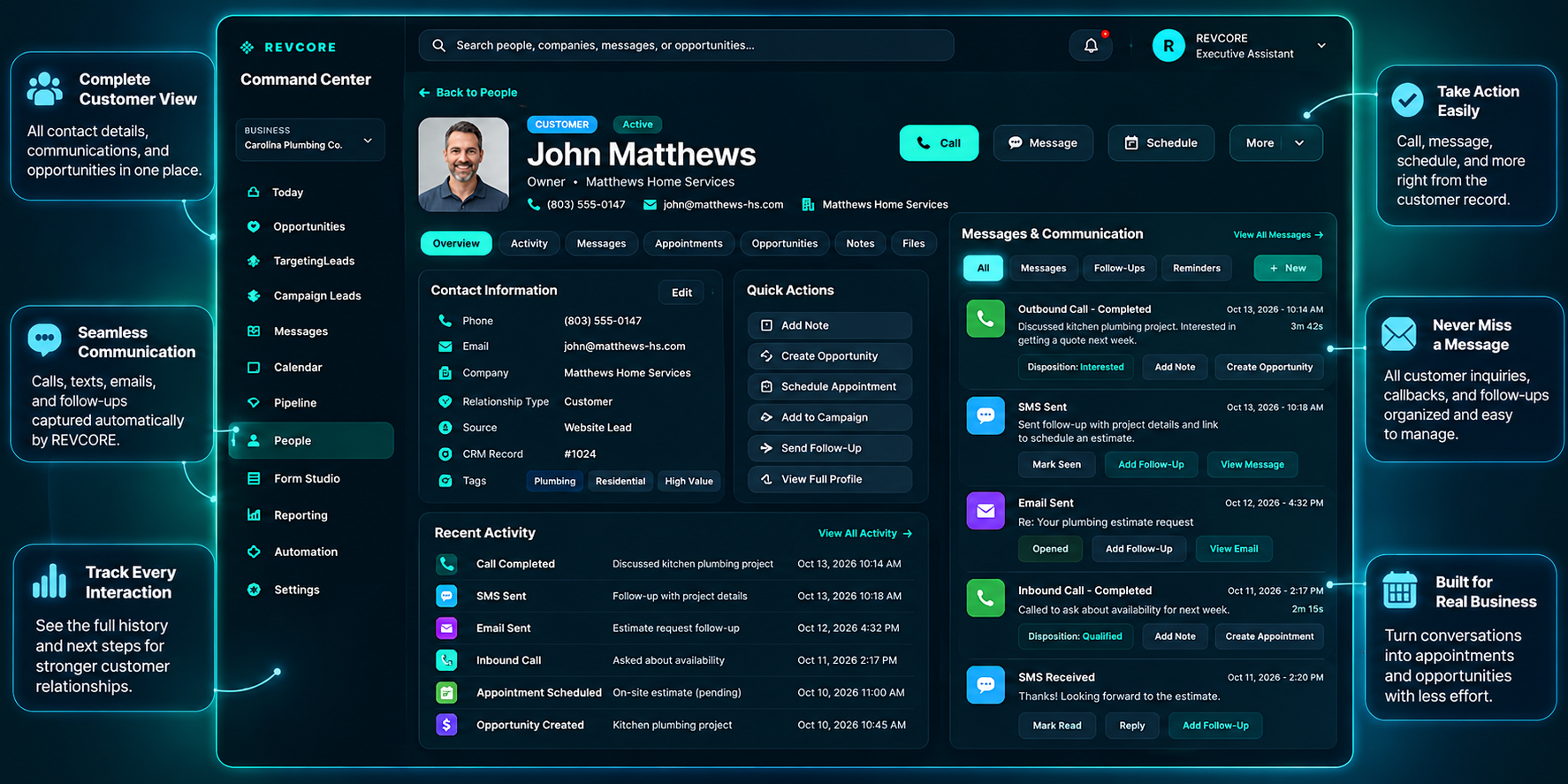Open the notifications bell
Screen dimensions: 1568x784
1091,45
